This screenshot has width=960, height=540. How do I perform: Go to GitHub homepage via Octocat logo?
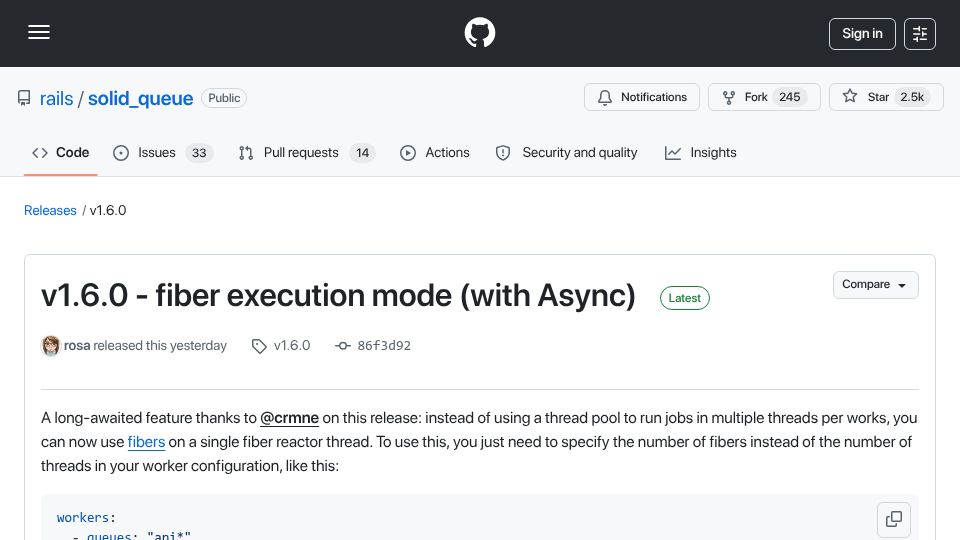(480, 32)
